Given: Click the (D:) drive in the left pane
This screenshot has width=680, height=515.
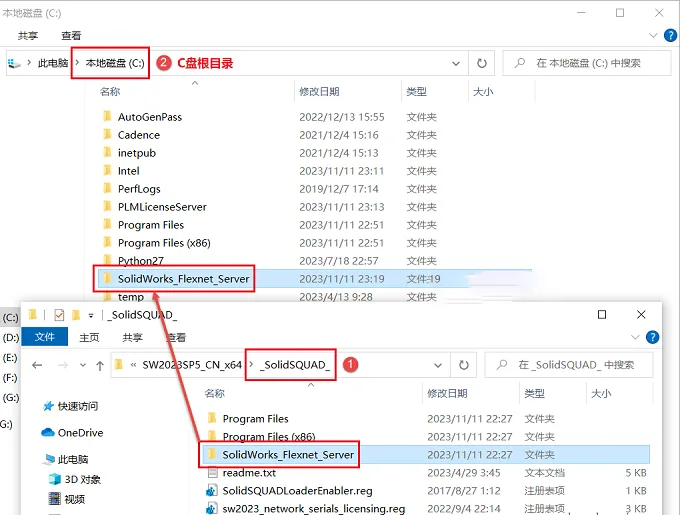Looking at the screenshot, I should pos(10,338).
